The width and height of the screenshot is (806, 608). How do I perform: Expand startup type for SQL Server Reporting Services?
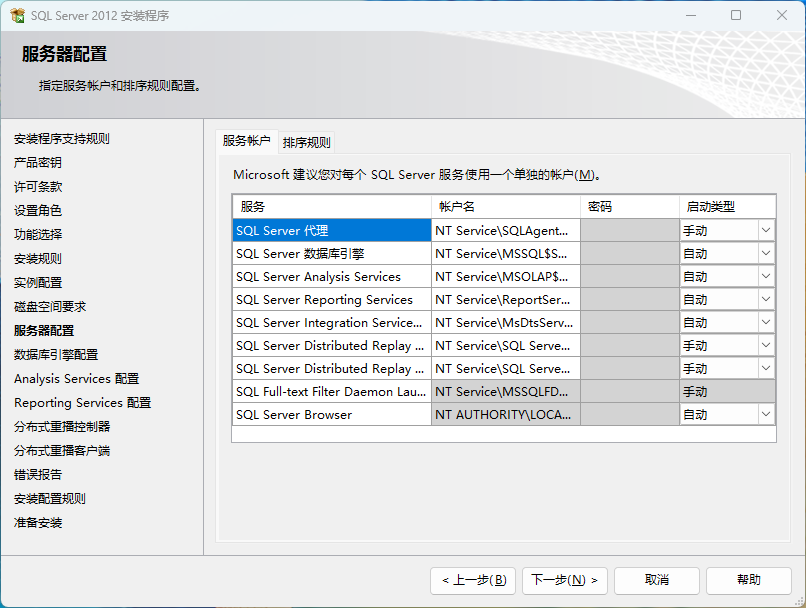(766, 299)
